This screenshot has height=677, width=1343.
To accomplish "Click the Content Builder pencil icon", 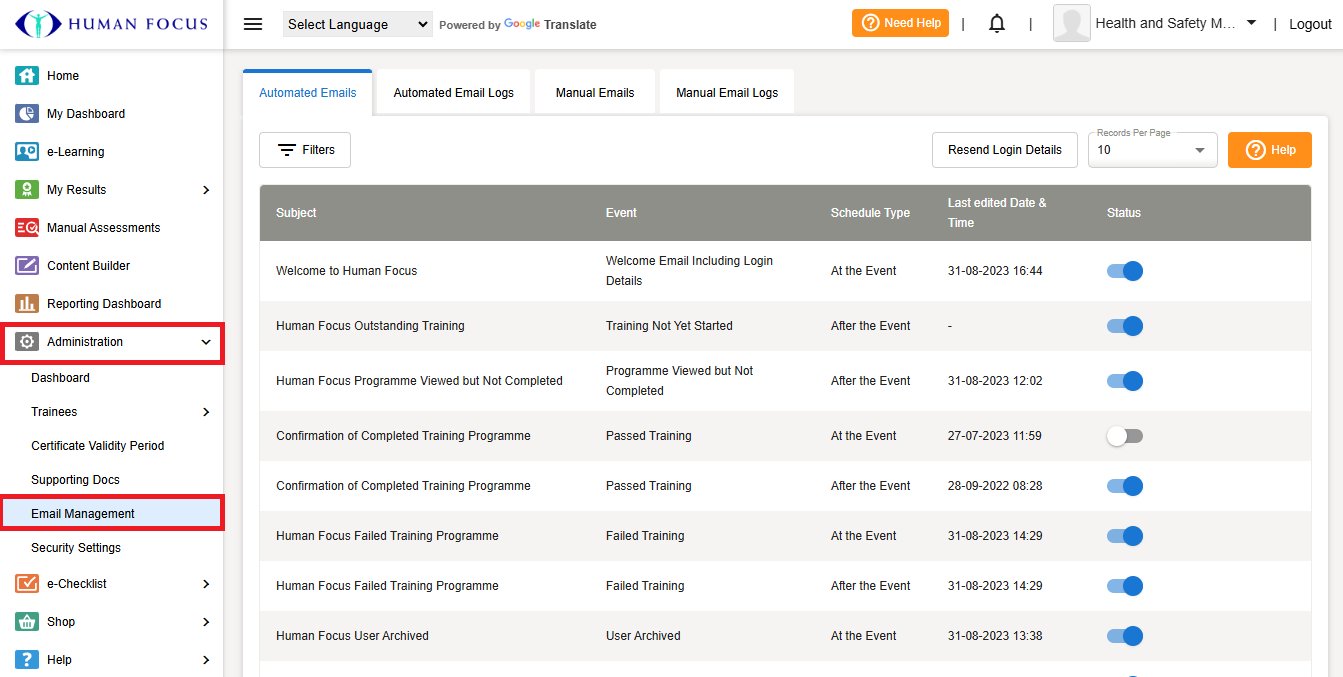I will [x=27, y=266].
